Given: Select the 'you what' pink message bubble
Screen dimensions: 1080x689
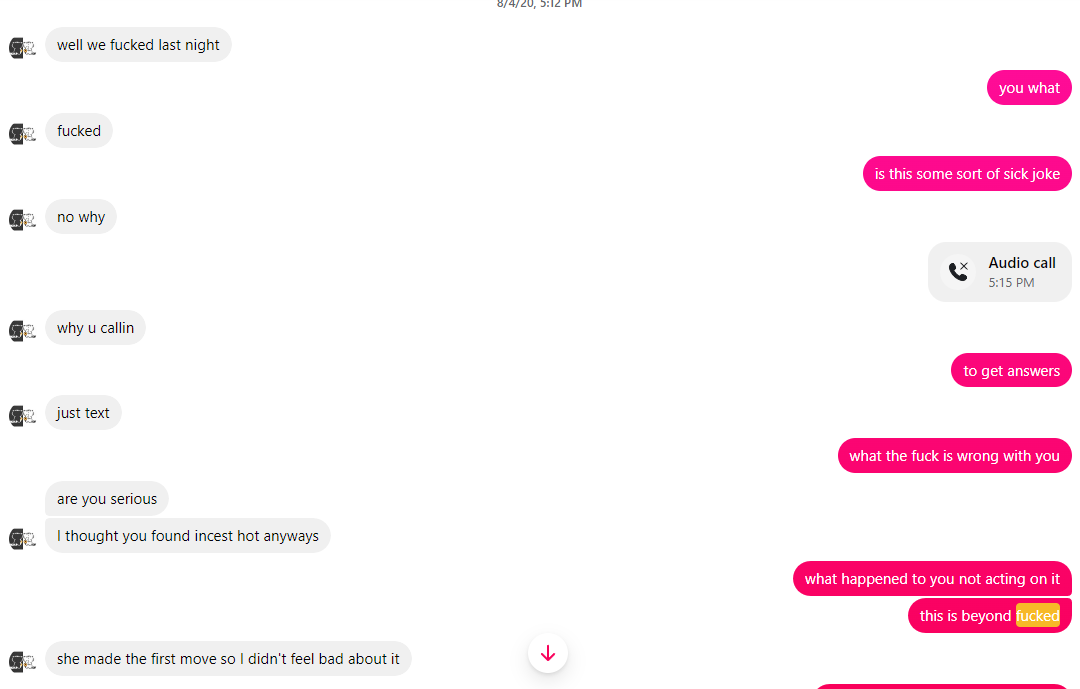Looking at the screenshot, I should pos(1029,88).
